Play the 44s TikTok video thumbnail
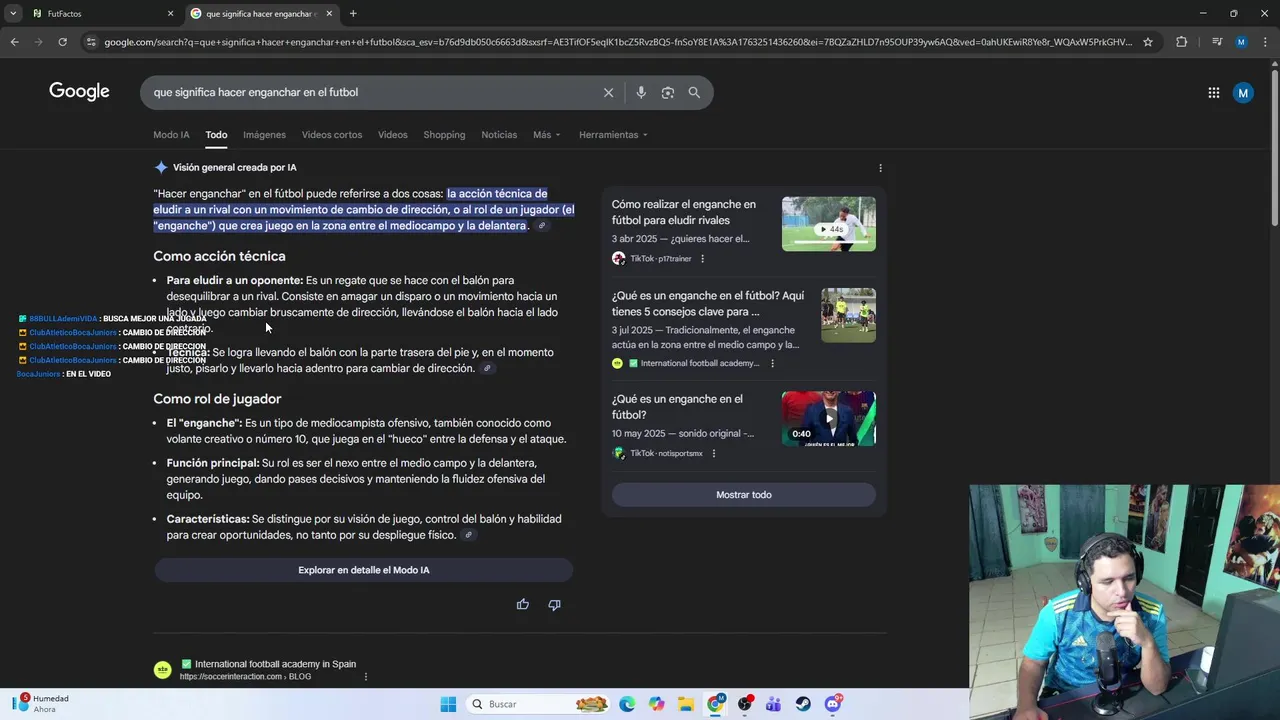This screenshot has height=720, width=1280. click(x=829, y=224)
